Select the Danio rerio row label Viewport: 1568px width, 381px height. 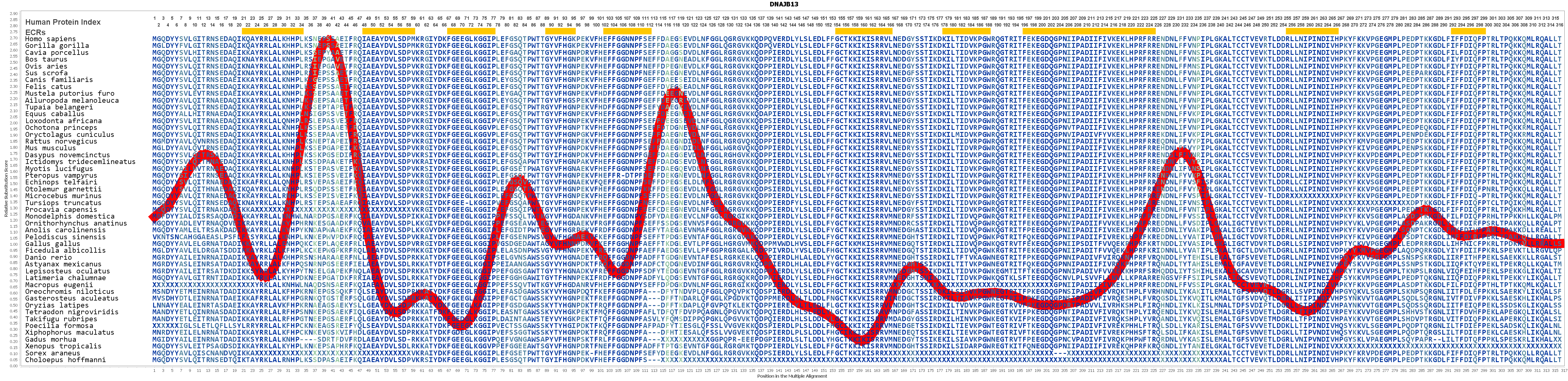tap(49, 257)
